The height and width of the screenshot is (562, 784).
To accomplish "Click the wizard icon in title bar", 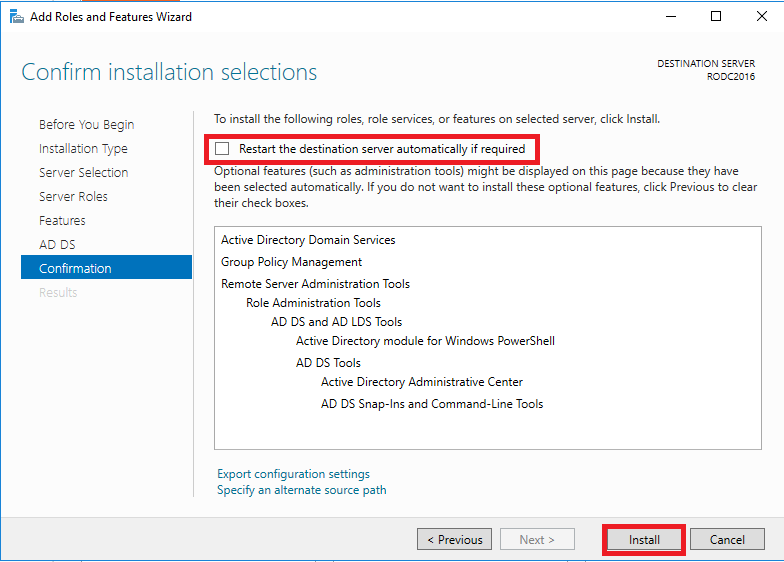I will coord(16,16).
